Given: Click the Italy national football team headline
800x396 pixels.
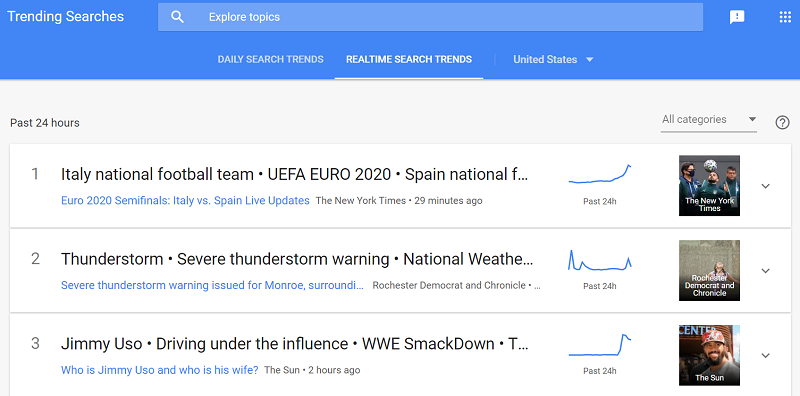Looking at the screenshot, I should 295,175.
